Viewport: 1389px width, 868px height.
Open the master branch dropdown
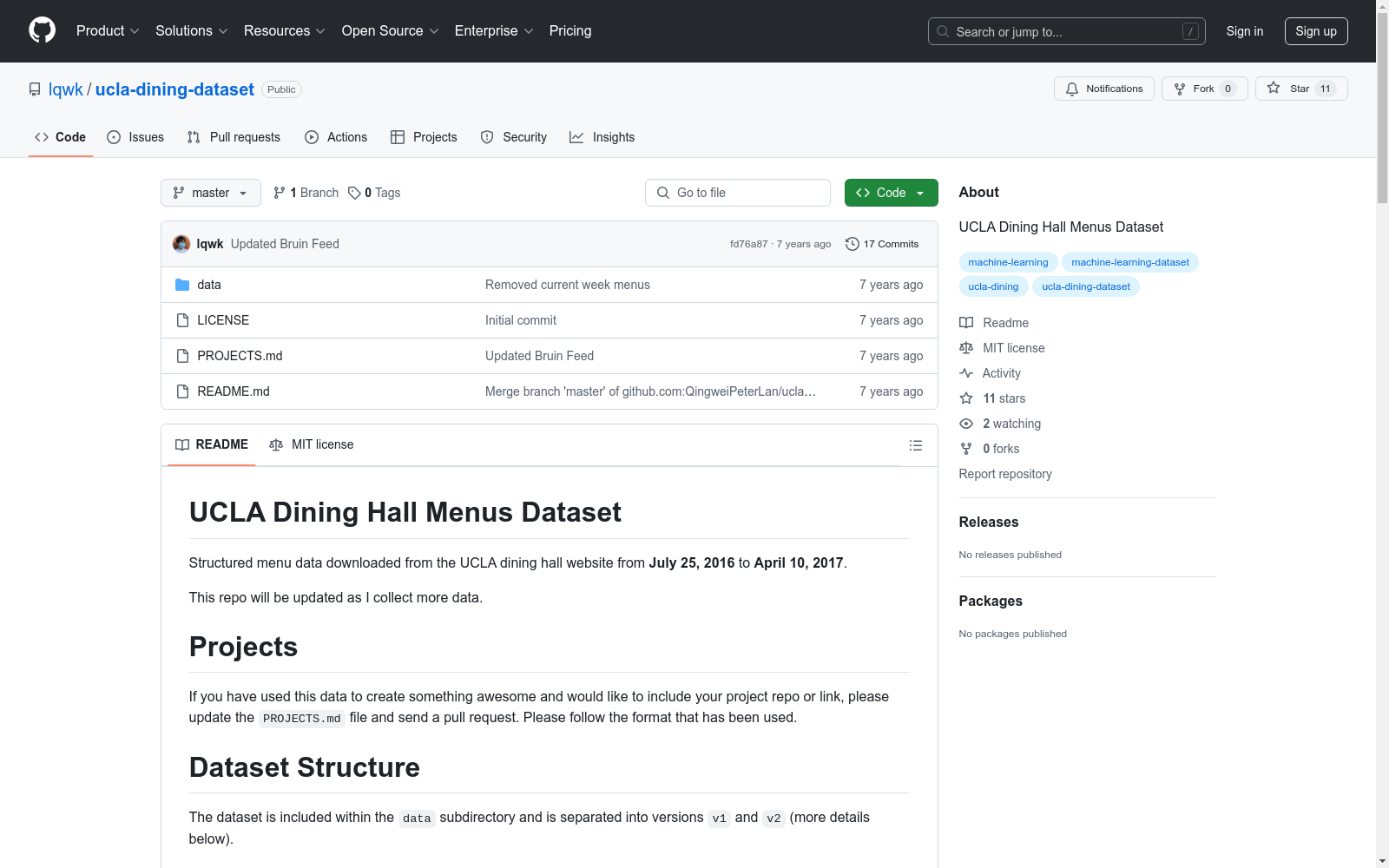click(x=211, y=193)
